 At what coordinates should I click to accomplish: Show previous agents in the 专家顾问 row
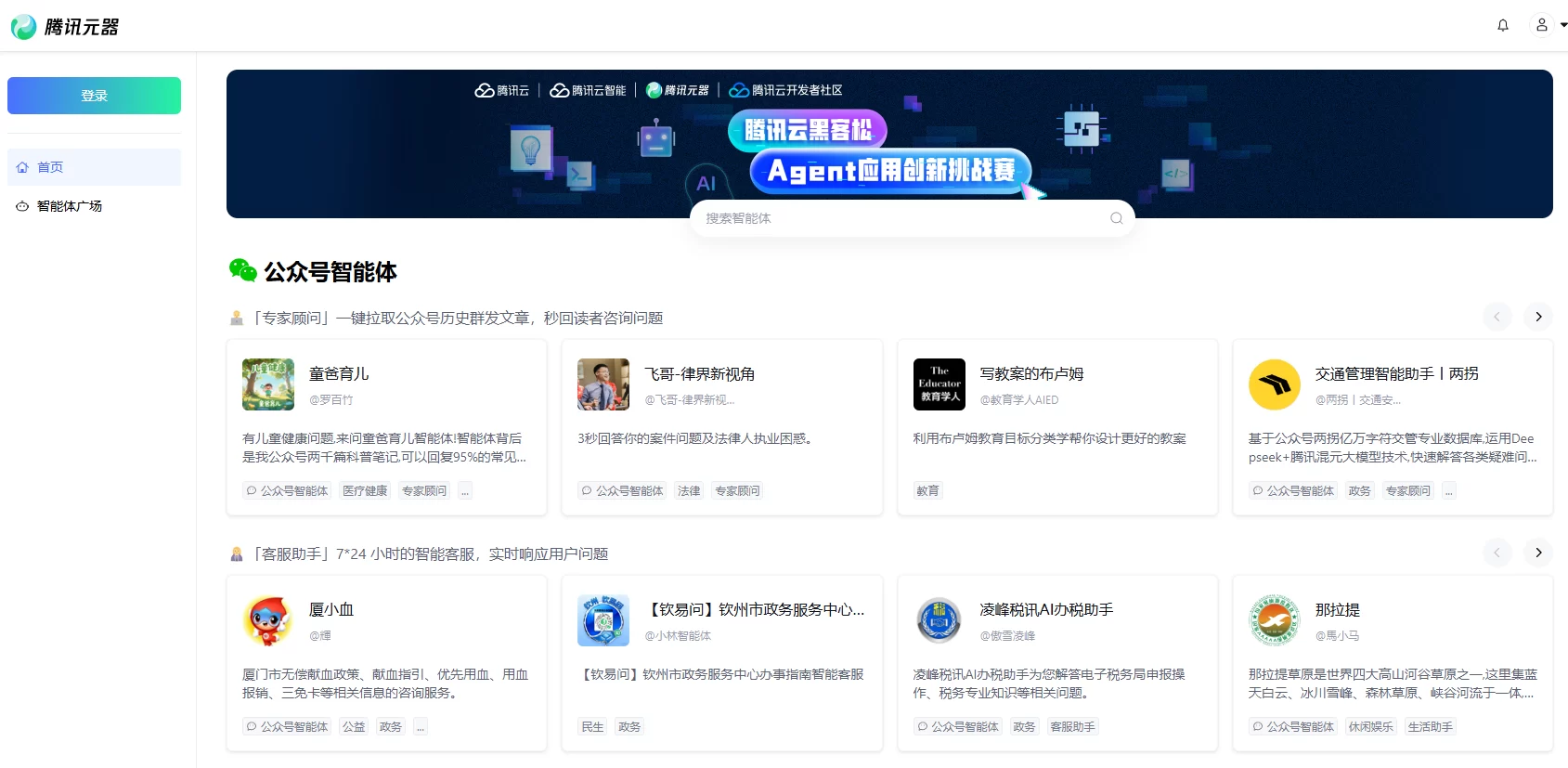click(1496, 317)
